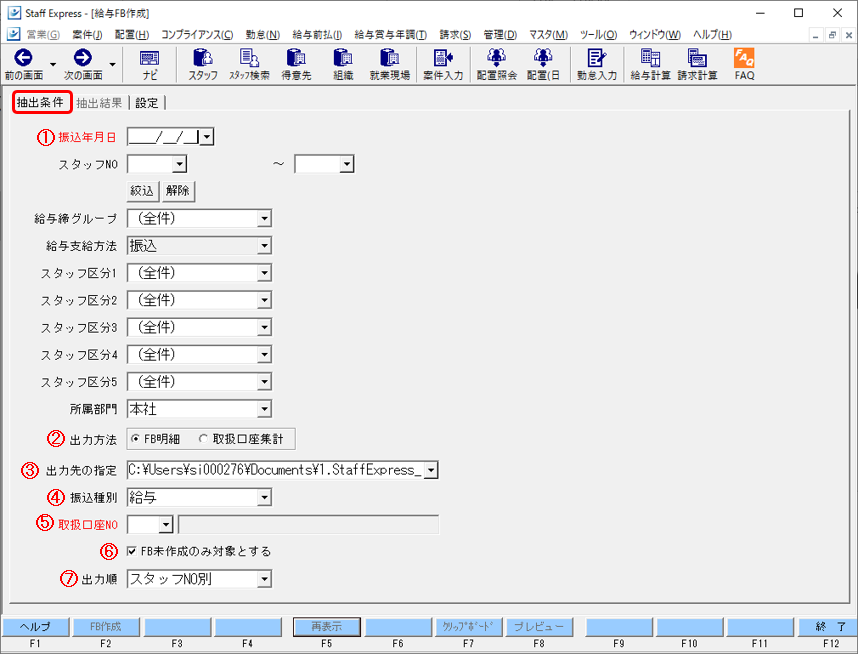This screenshot has height=654, width=858.
Task: Open the first スタッフNO dropdown
Action: [x=179, y=164]
